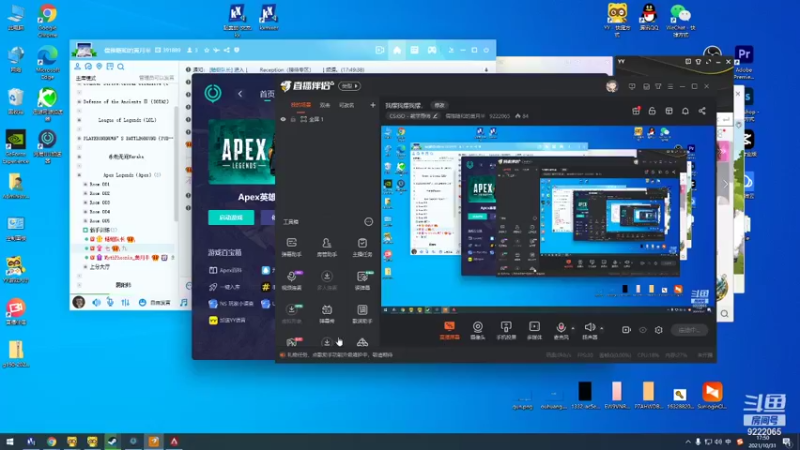Expand Room 003 in YY channel tree
The height and width of the screenshot is (450, 800).
85,203
